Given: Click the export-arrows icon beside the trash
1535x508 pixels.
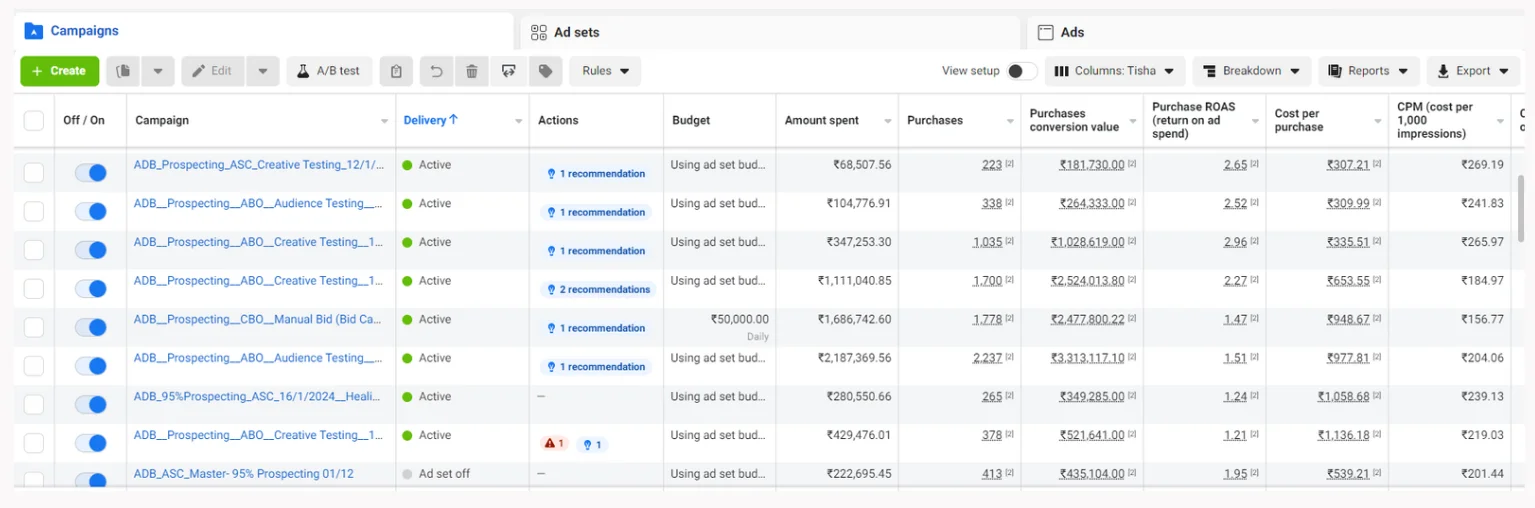Looking at the screenshot, I should pyautogui.click(x=509, y=71).
